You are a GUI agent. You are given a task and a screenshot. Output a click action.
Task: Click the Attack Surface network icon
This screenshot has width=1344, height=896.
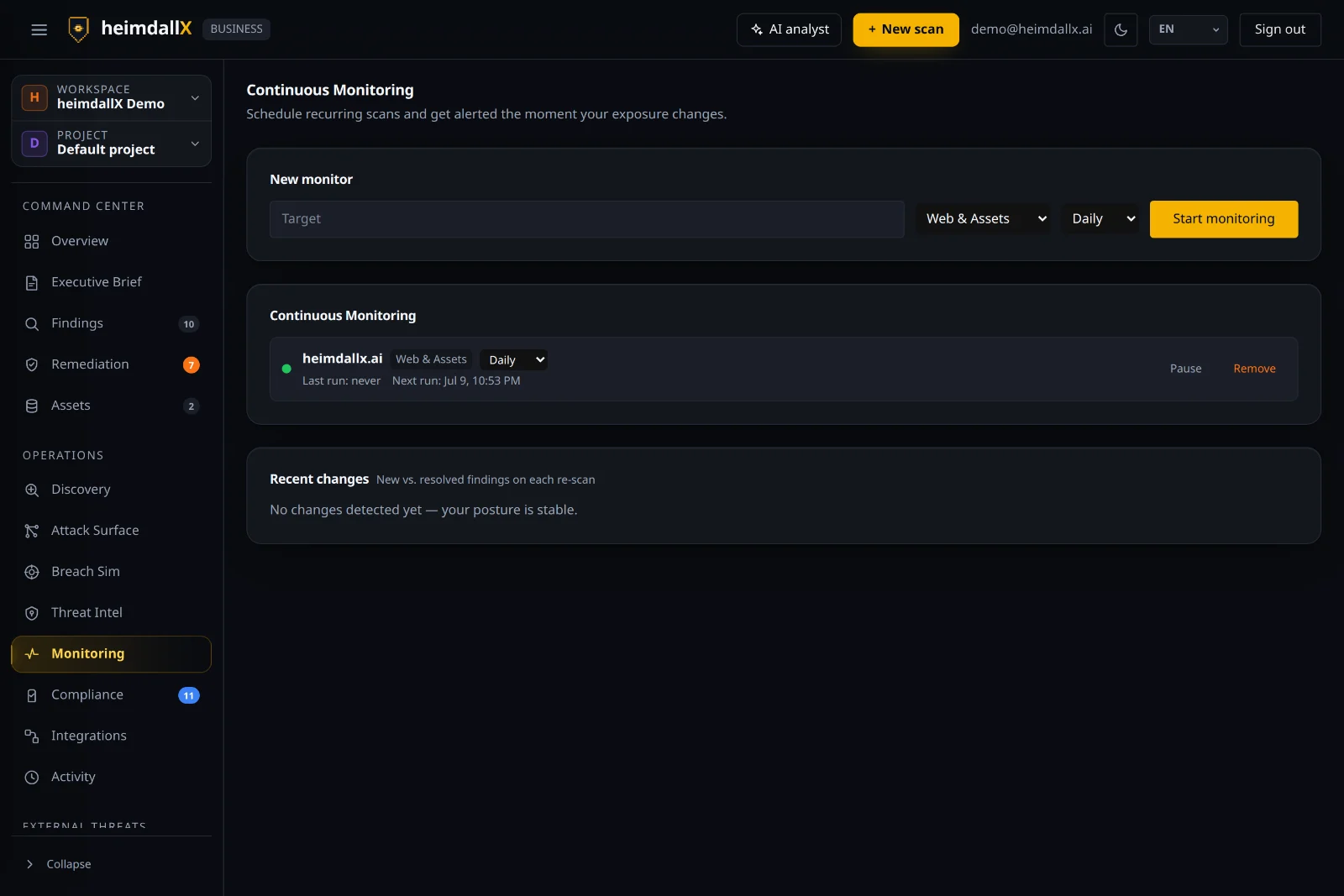[32, 532]
